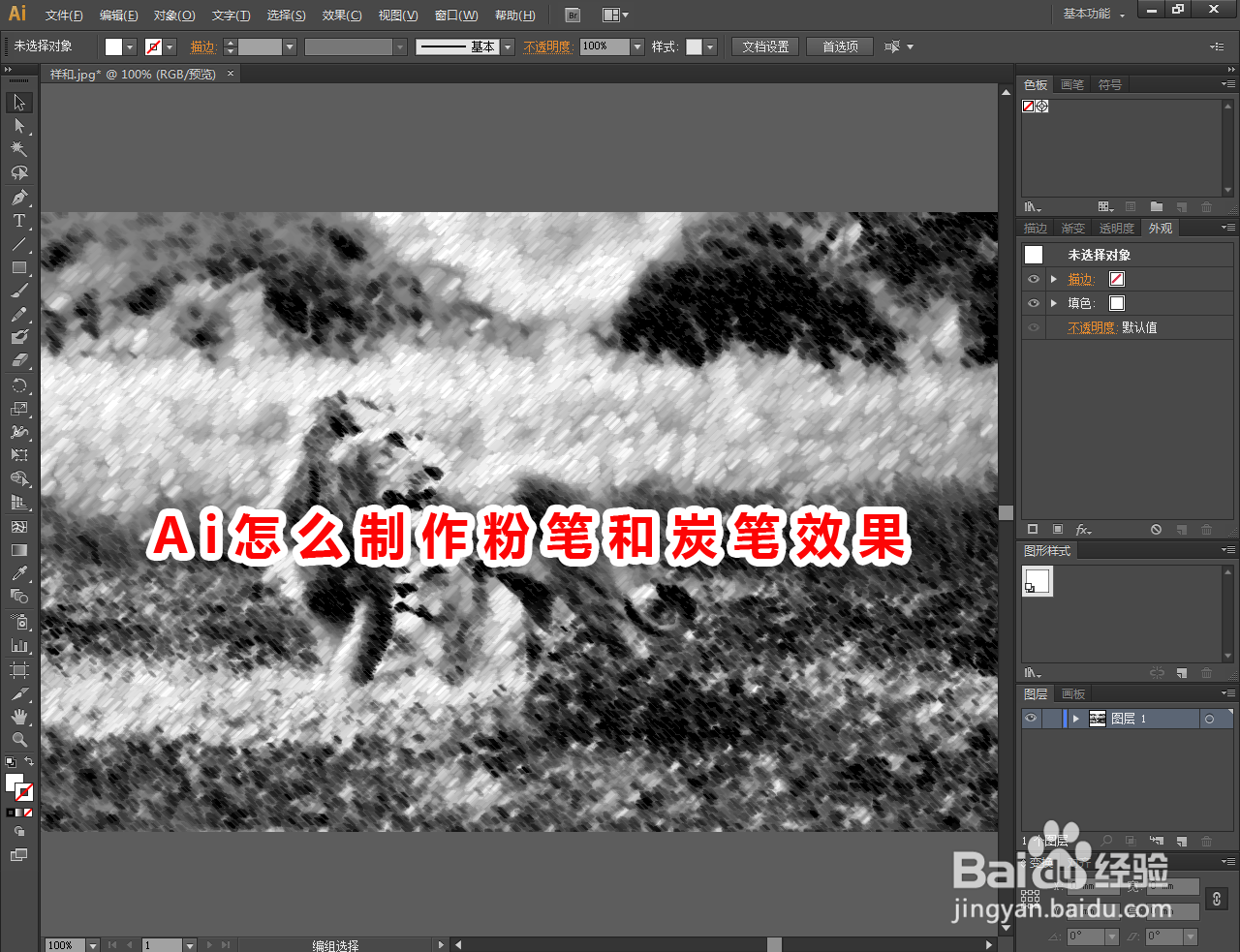Hide the 填色 attribute in Appearance panel

pyautogui.click(x=1034, y=303)
